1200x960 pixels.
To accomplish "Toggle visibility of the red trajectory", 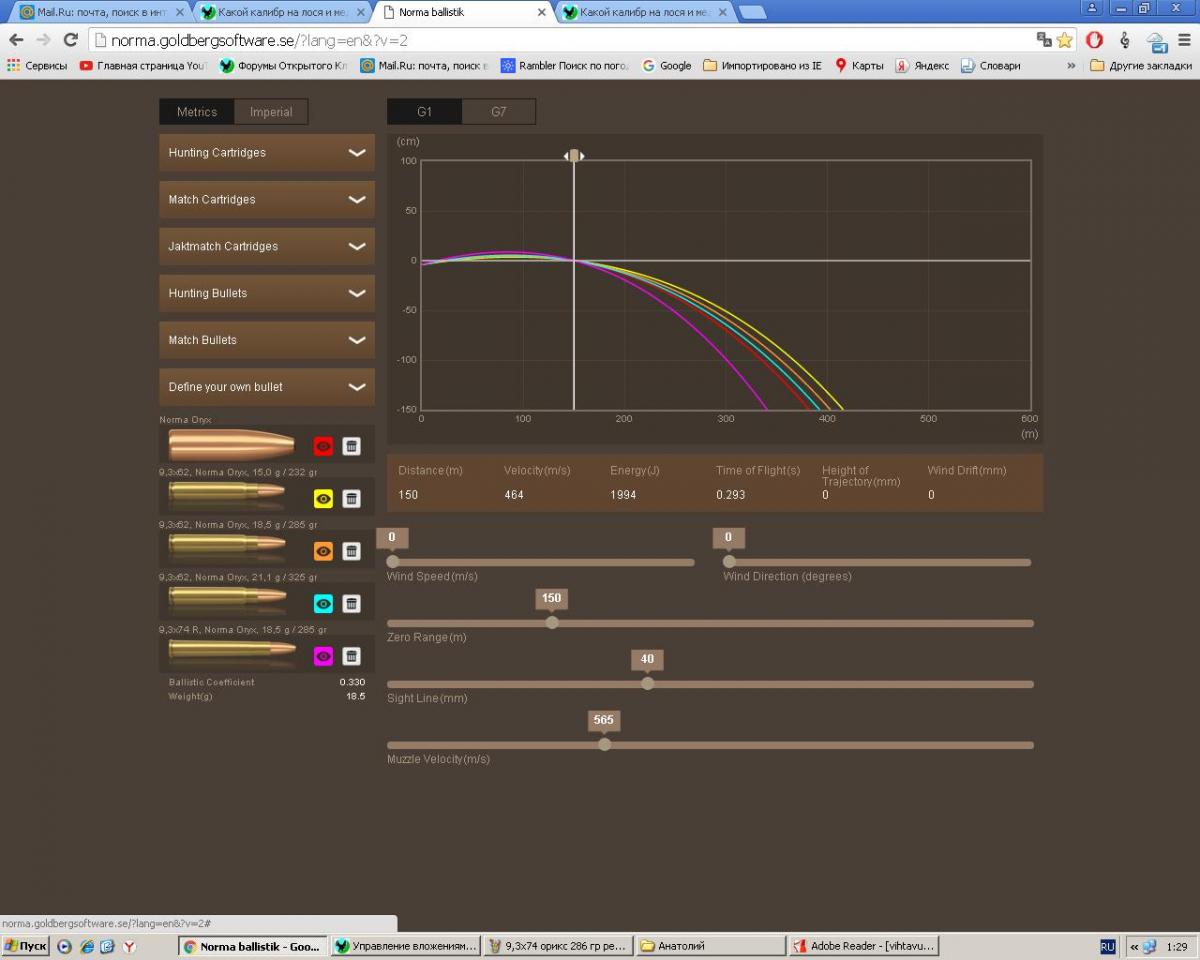I will (x=323, y=446).
